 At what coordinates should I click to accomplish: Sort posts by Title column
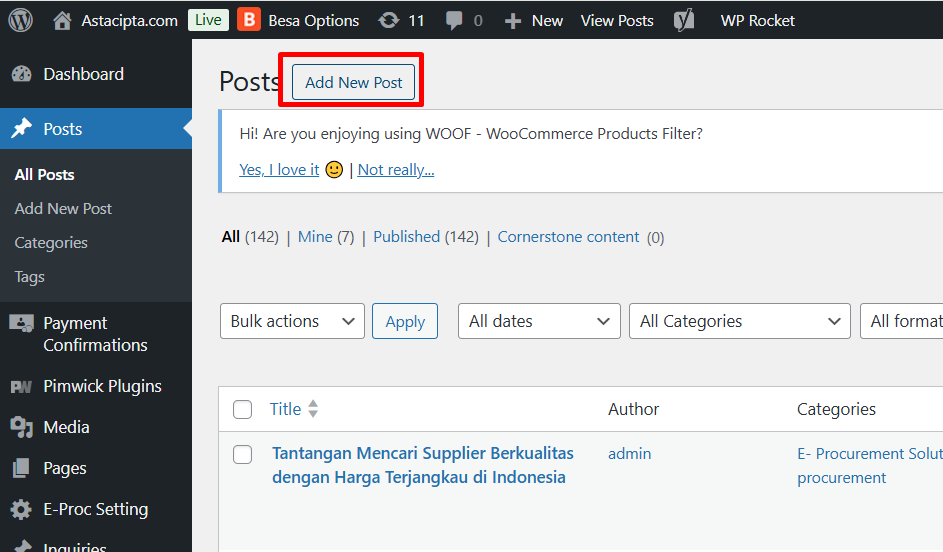(286, 409)
